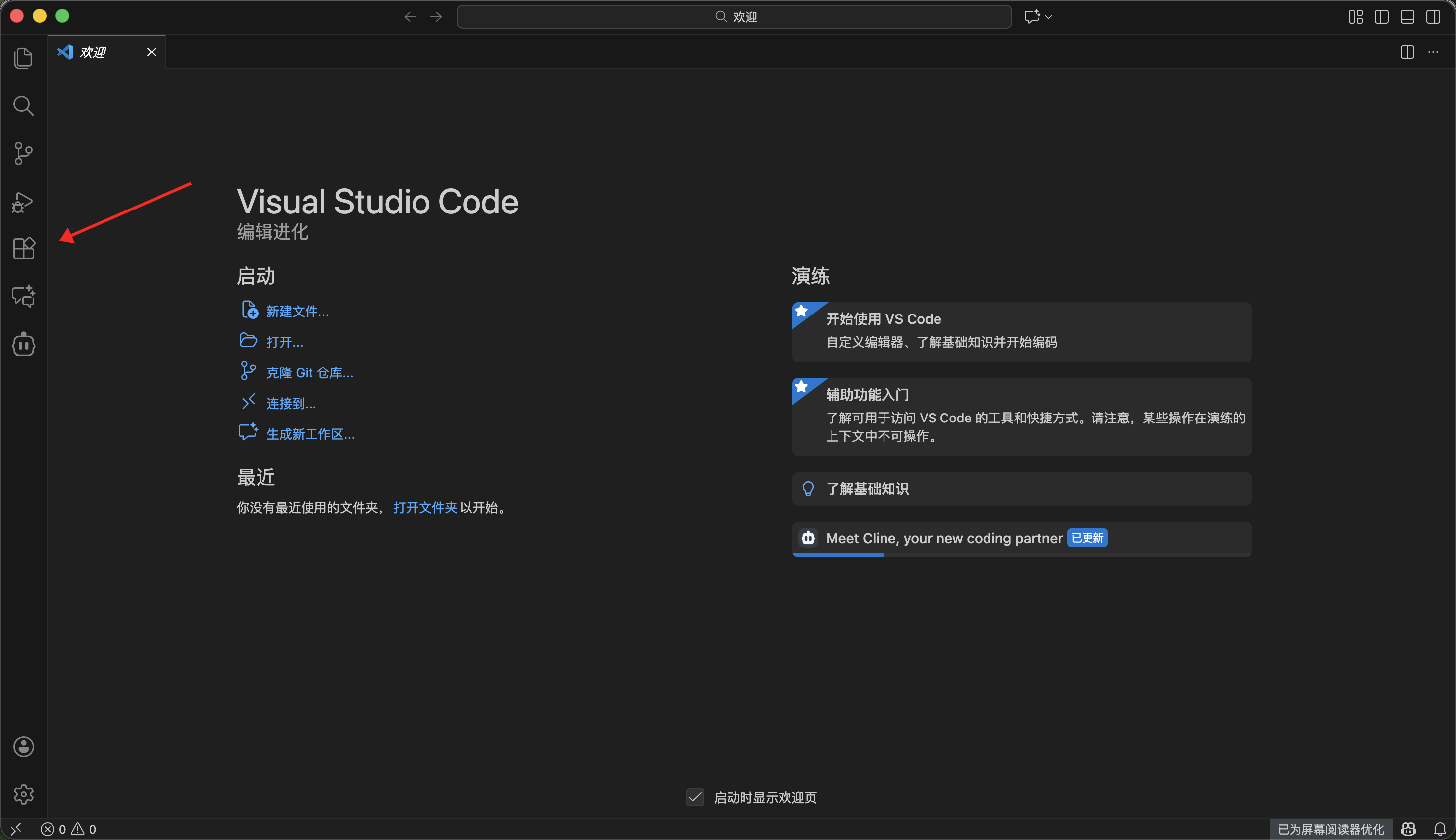Toggle the primary side bar layout button
This screenshot has height=840, width=1456.
tap(1382, 17)
